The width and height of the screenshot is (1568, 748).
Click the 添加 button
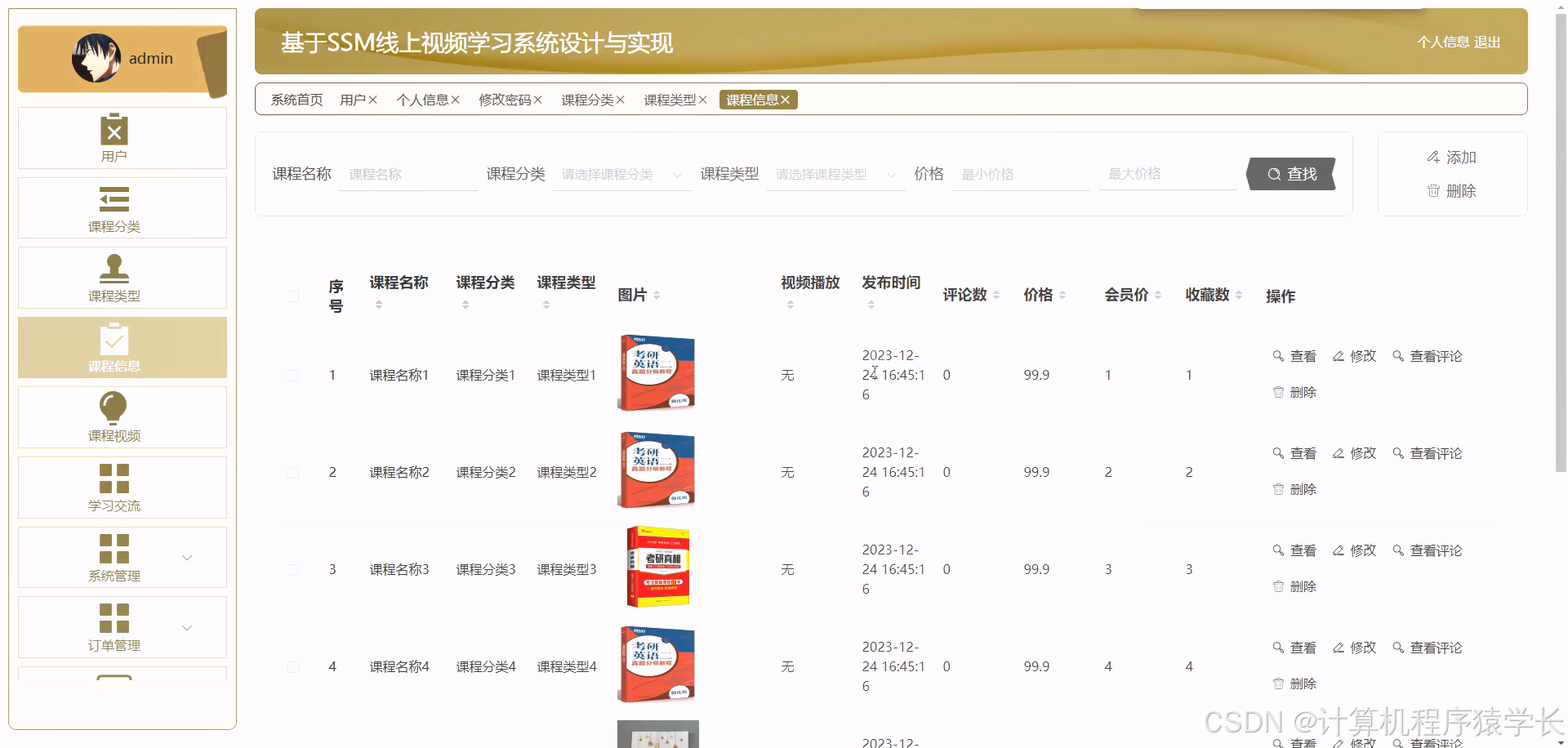tap(1451, 157)
